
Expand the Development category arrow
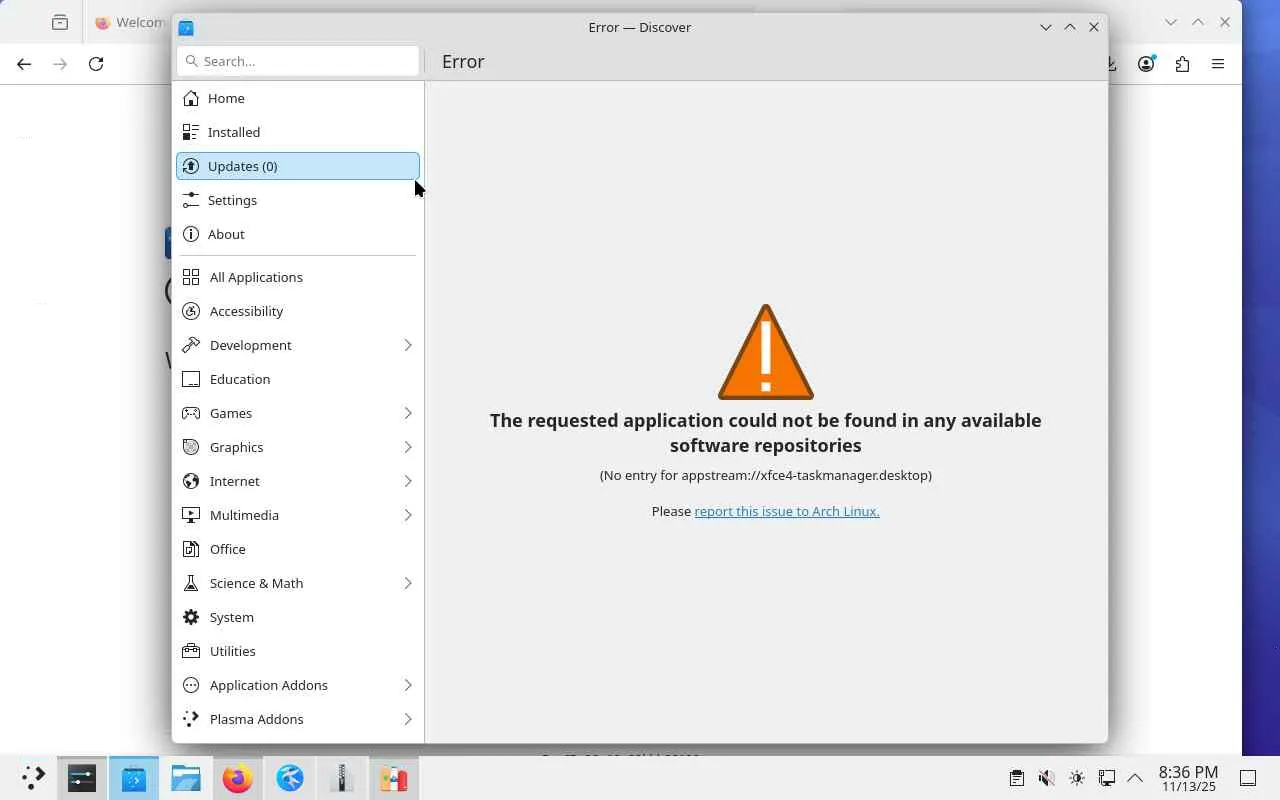[x=408, y=345]
